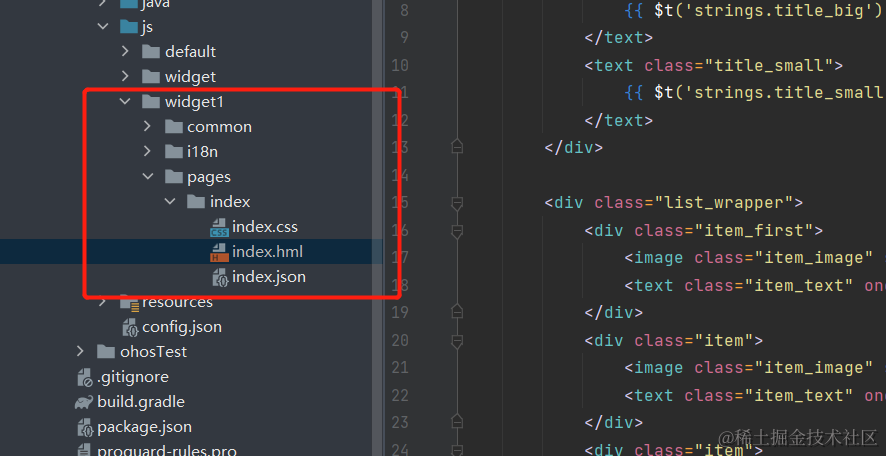This screenshot has width=886, height=456.
Task: Expand the resources folder chevron
Action: (103, 302)
